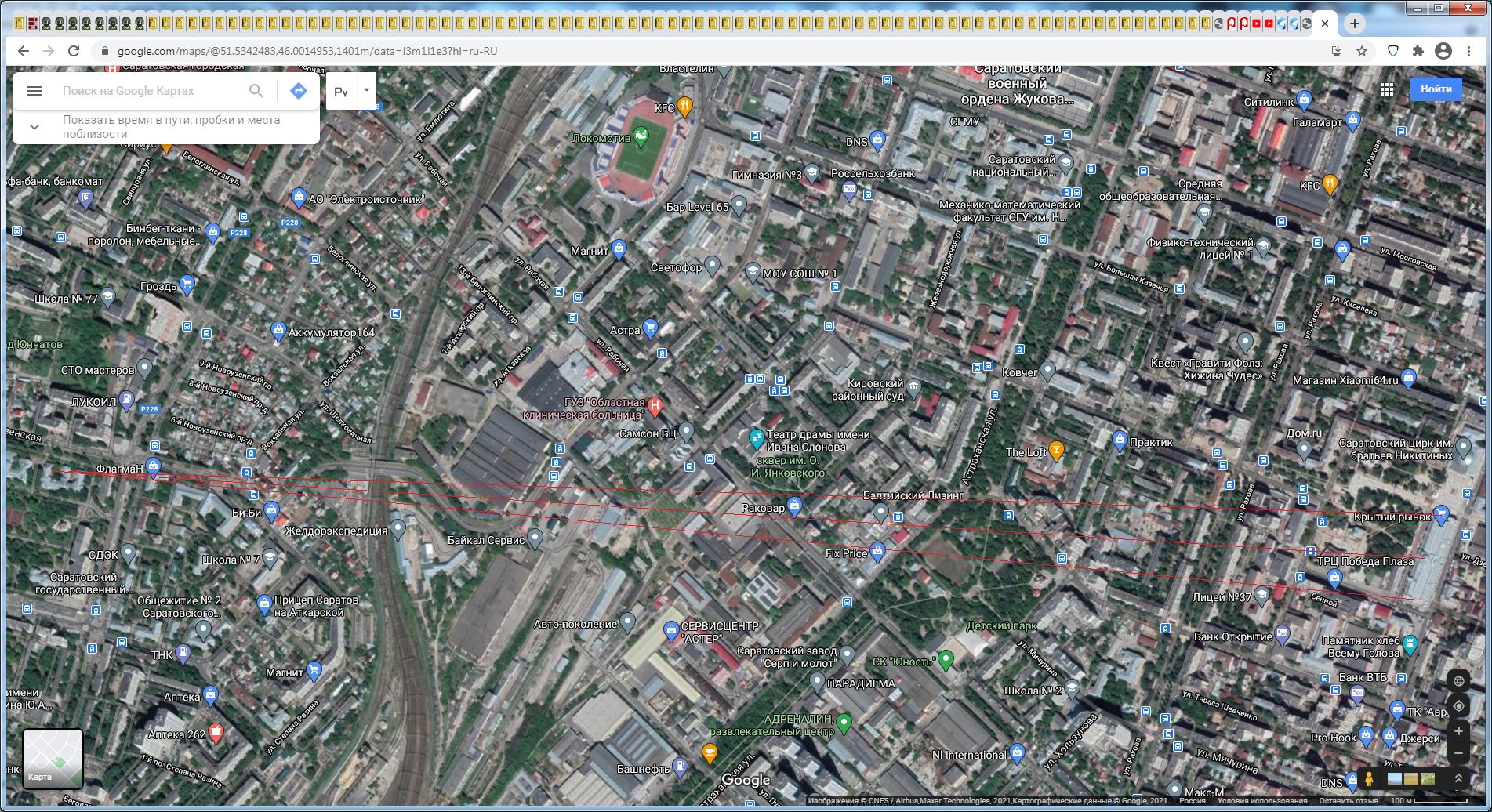The width and height of the screenshot is (1492, 812).
Task: Focus the Поиск на Google Картах search field
Action: (153, 91)
